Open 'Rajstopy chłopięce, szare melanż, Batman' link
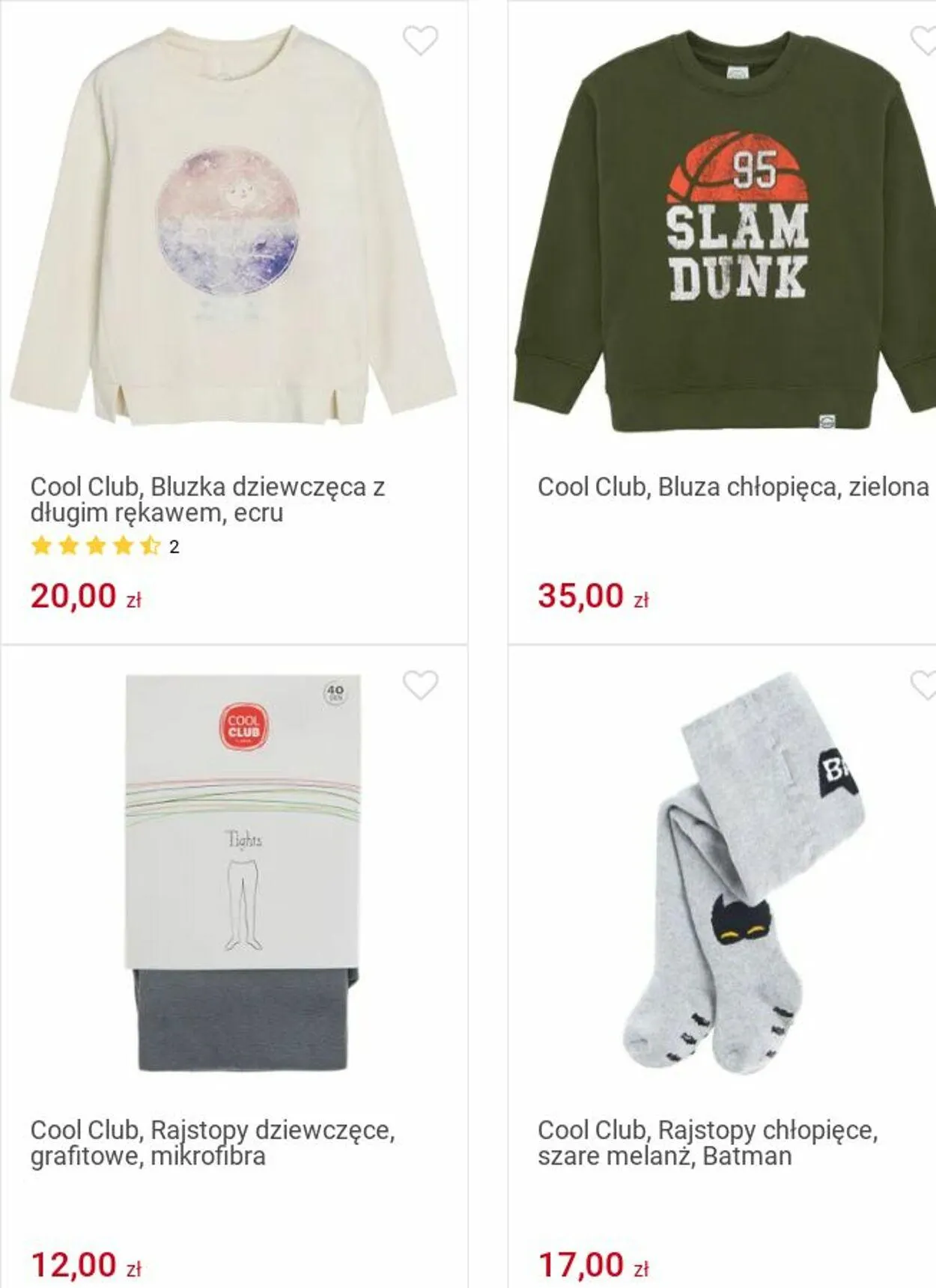 [708, 1143]
